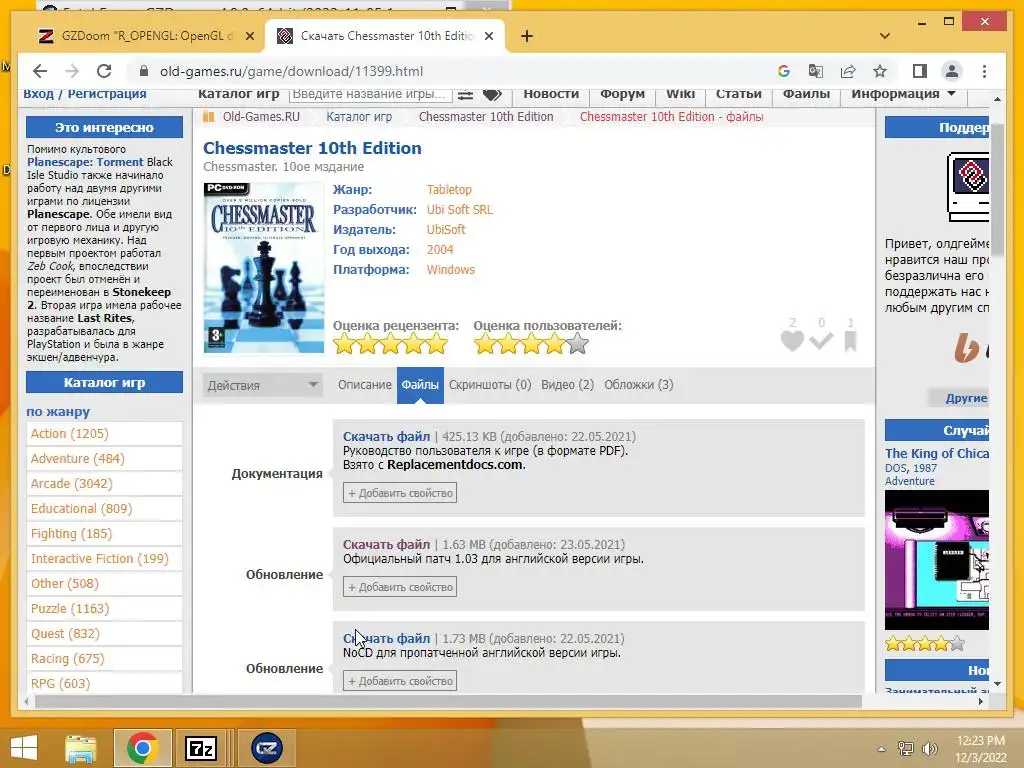Click the advanced search filter icon
The width and height of the screenshot is (1024, 768).
(x=465, y=95)
